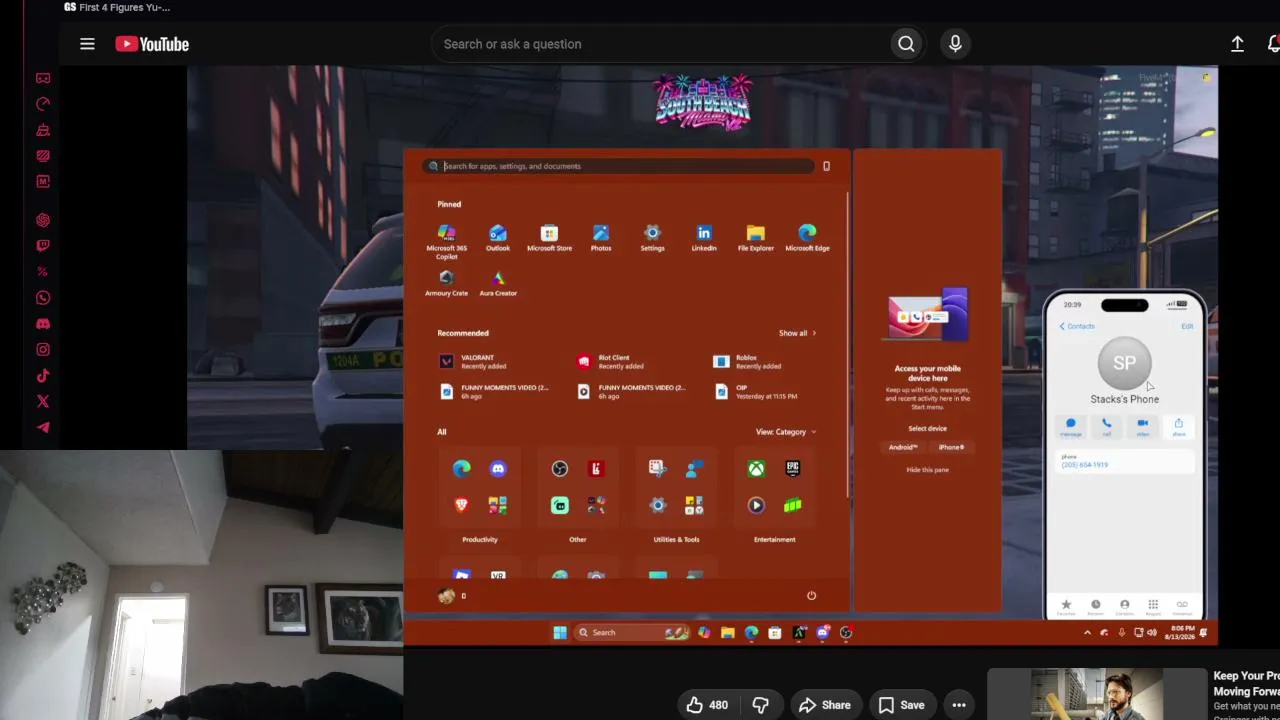1280x720 pixels.
Task: Open pinned Microsoft Edge app
Action: click(x=807, y=238)
